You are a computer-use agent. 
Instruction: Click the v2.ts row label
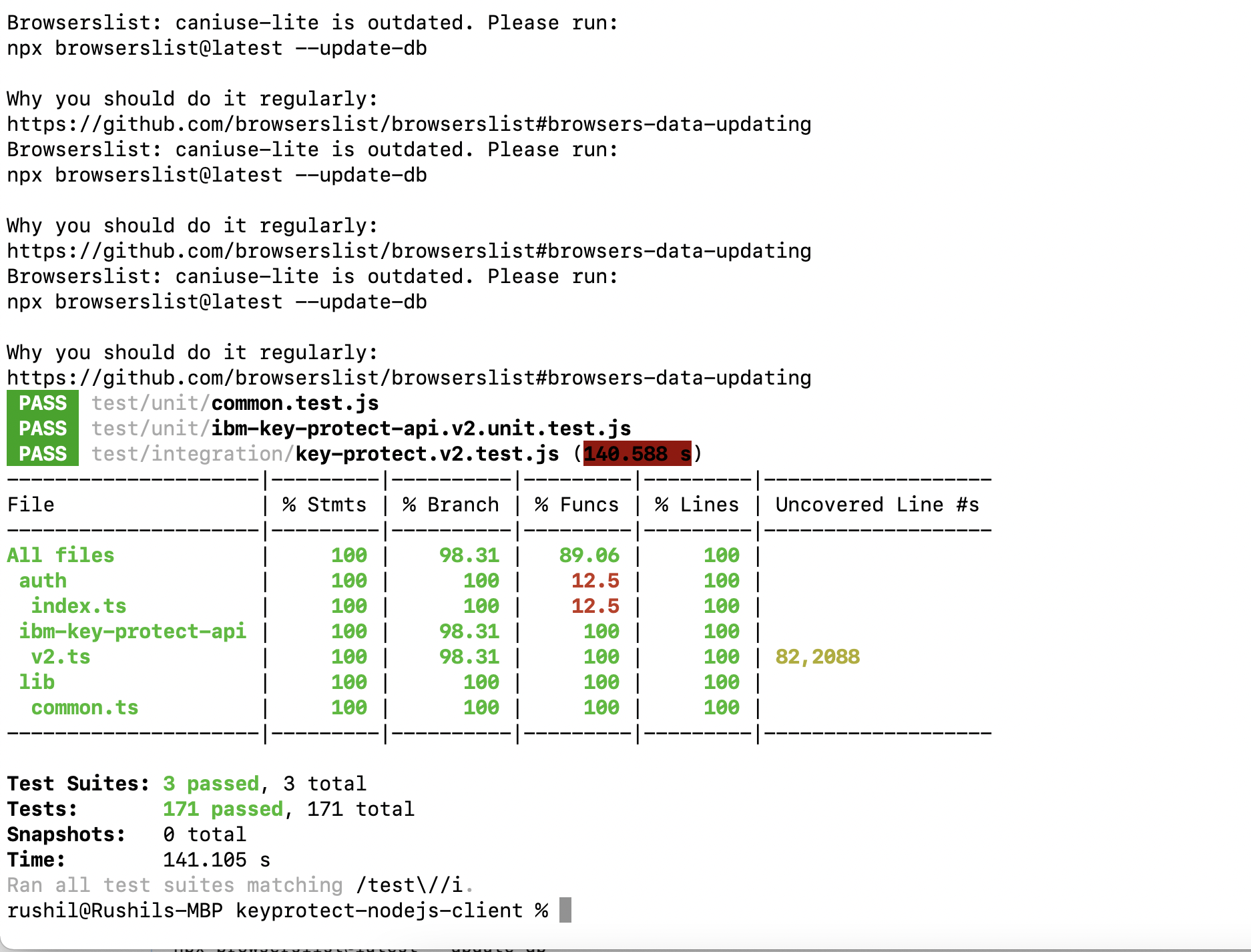click(x=61, y=657)
